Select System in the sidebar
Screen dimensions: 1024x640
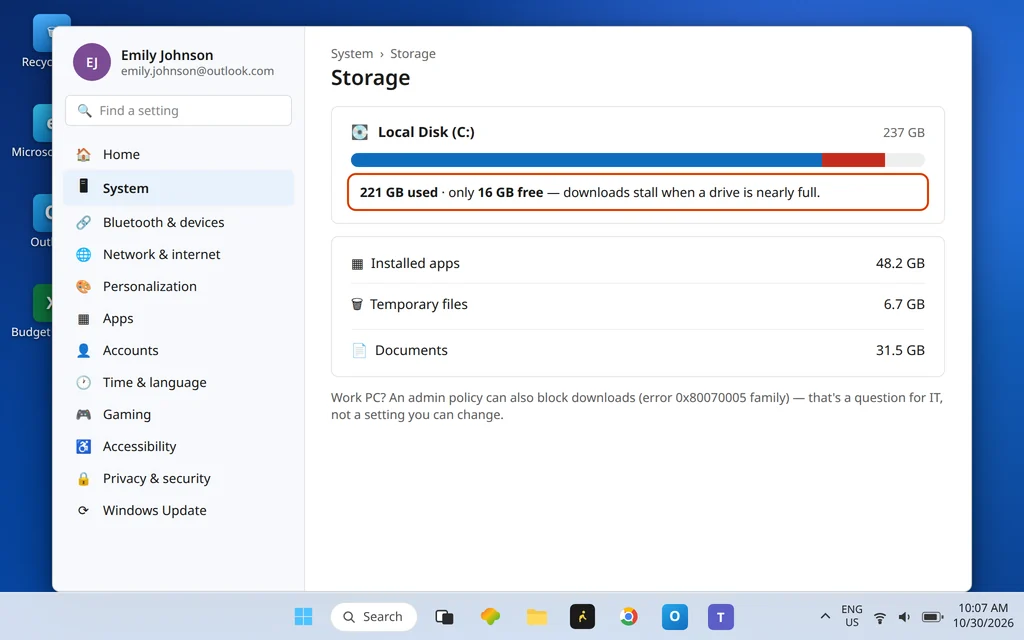(x=178, y=188)
